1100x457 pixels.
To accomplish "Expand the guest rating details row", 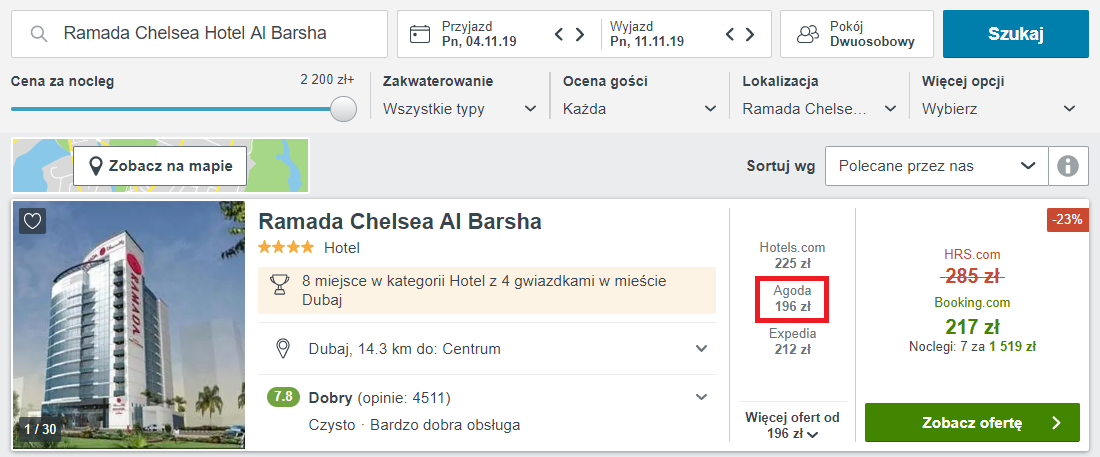I will pos(701,397).
